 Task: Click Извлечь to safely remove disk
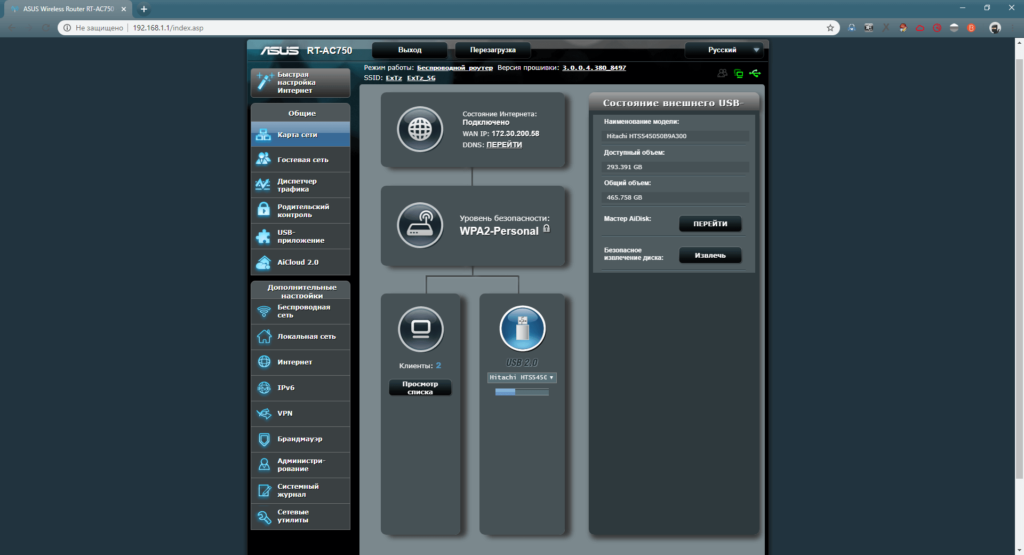pos(710,255)
